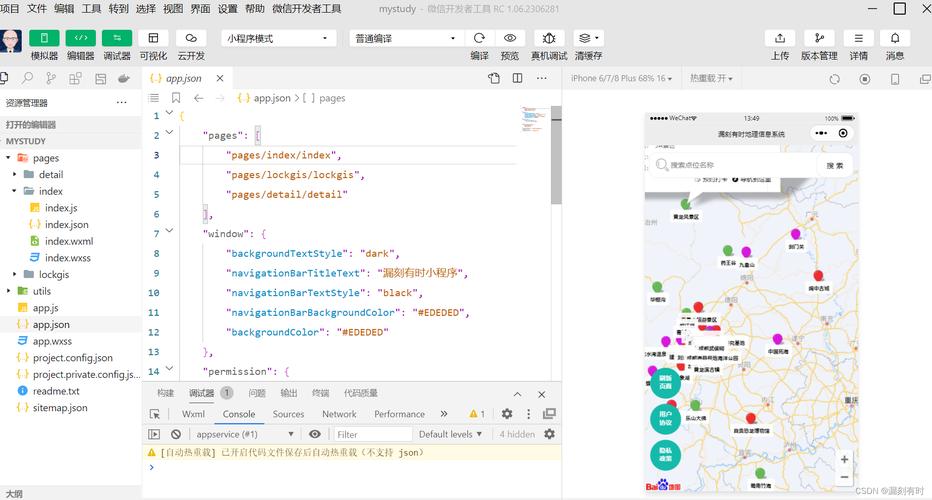
Task: Zoom in the simulator map with plus
Action: [x=844, y=459]
